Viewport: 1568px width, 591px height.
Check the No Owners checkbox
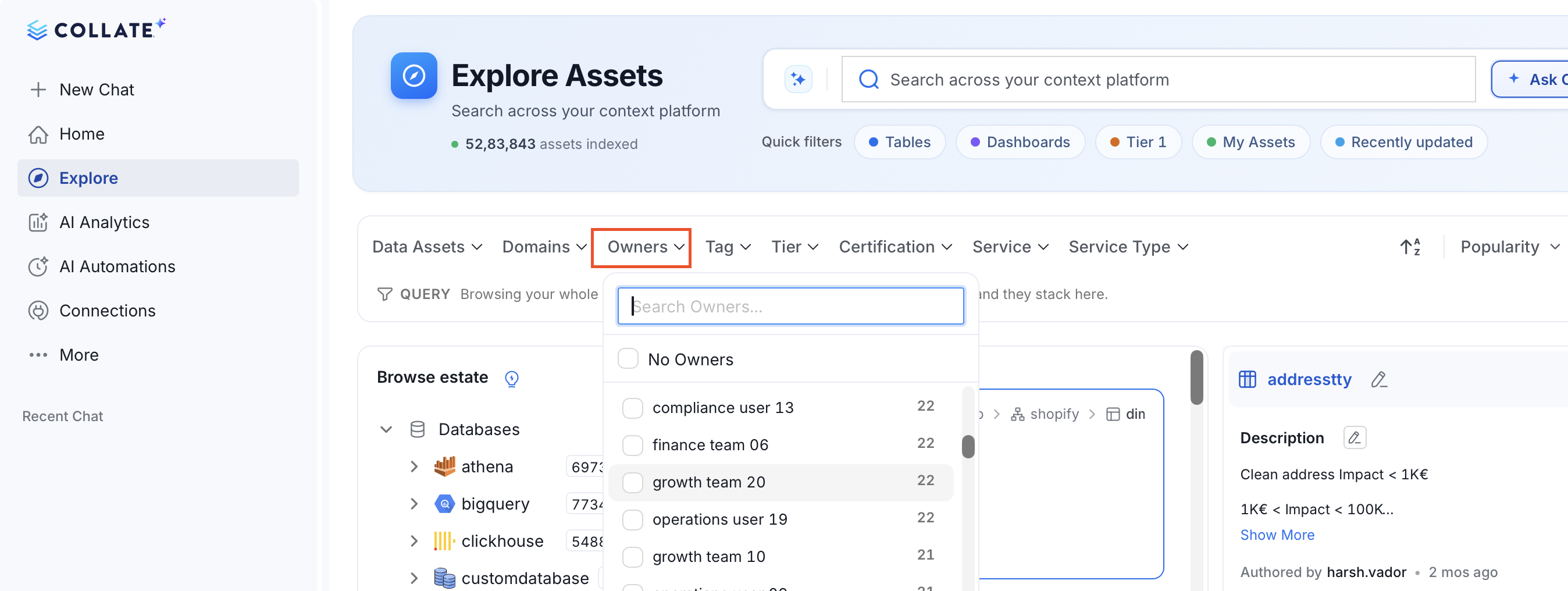click(x=628, y=358)
